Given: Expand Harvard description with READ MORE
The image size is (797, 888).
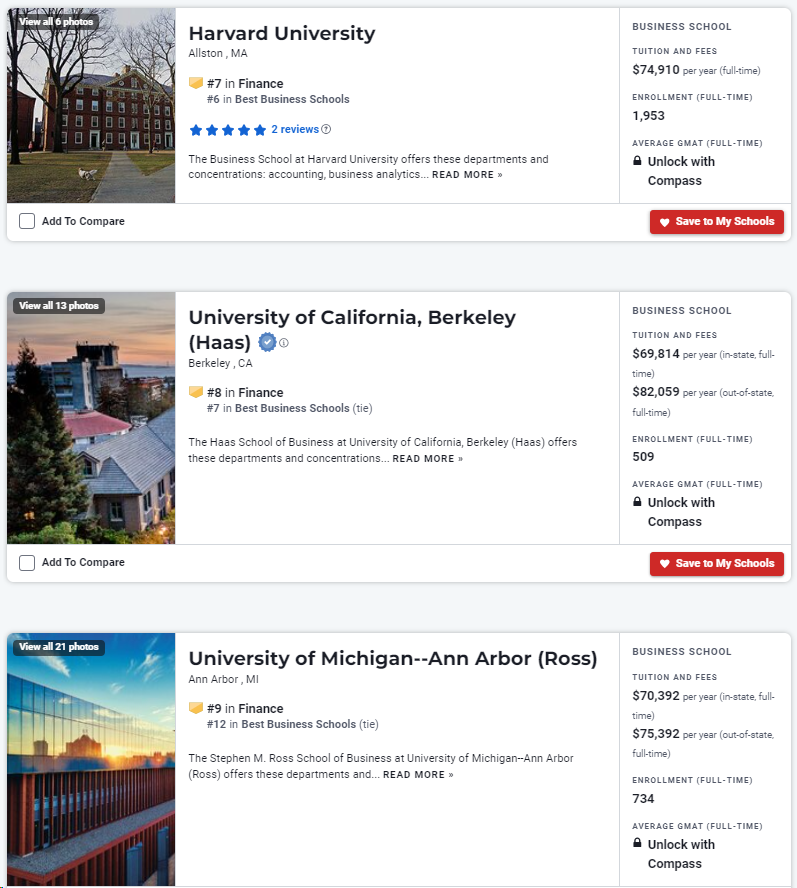Looking at the screenshot, I should click(467, 175).
